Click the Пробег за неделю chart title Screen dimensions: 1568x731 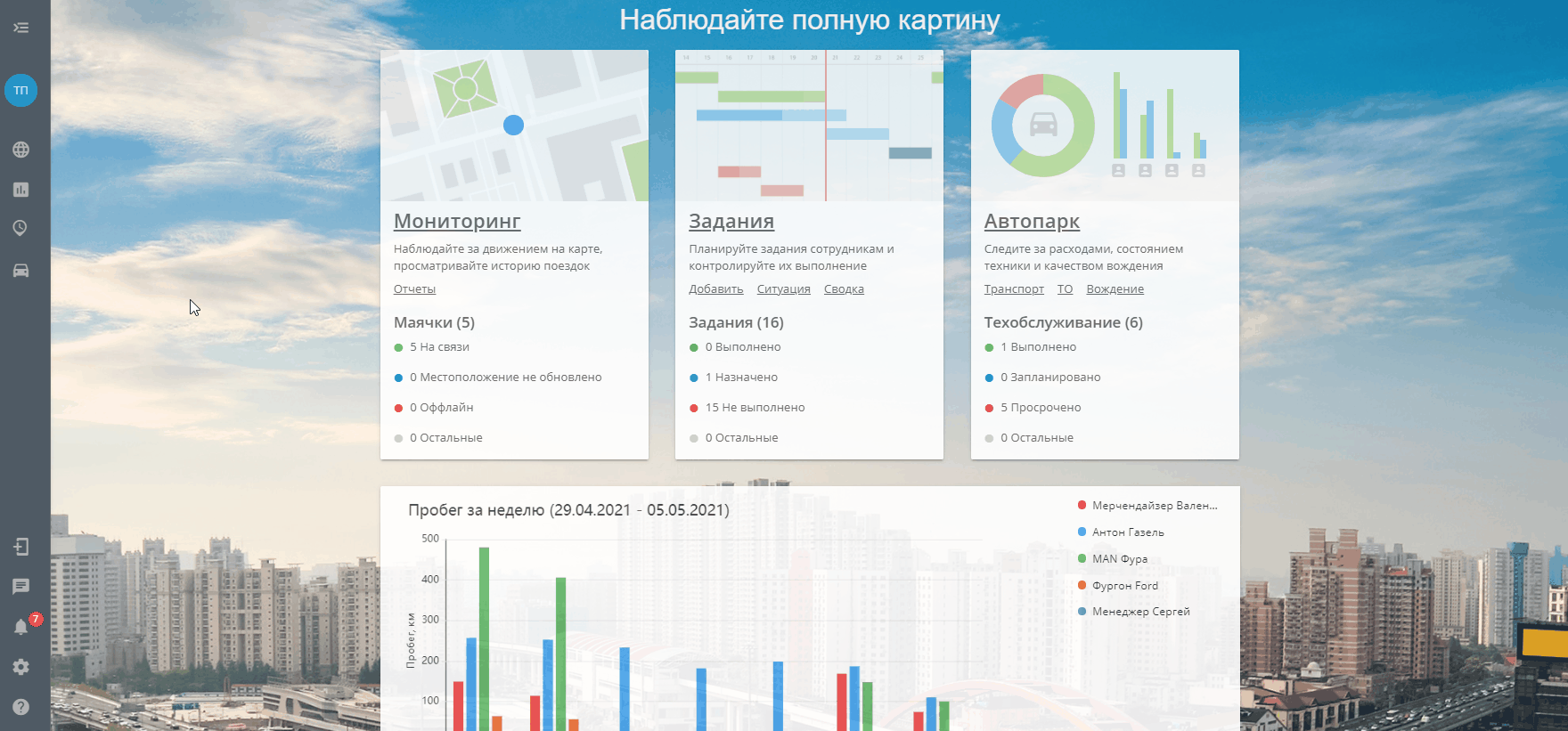pos(568,510)
